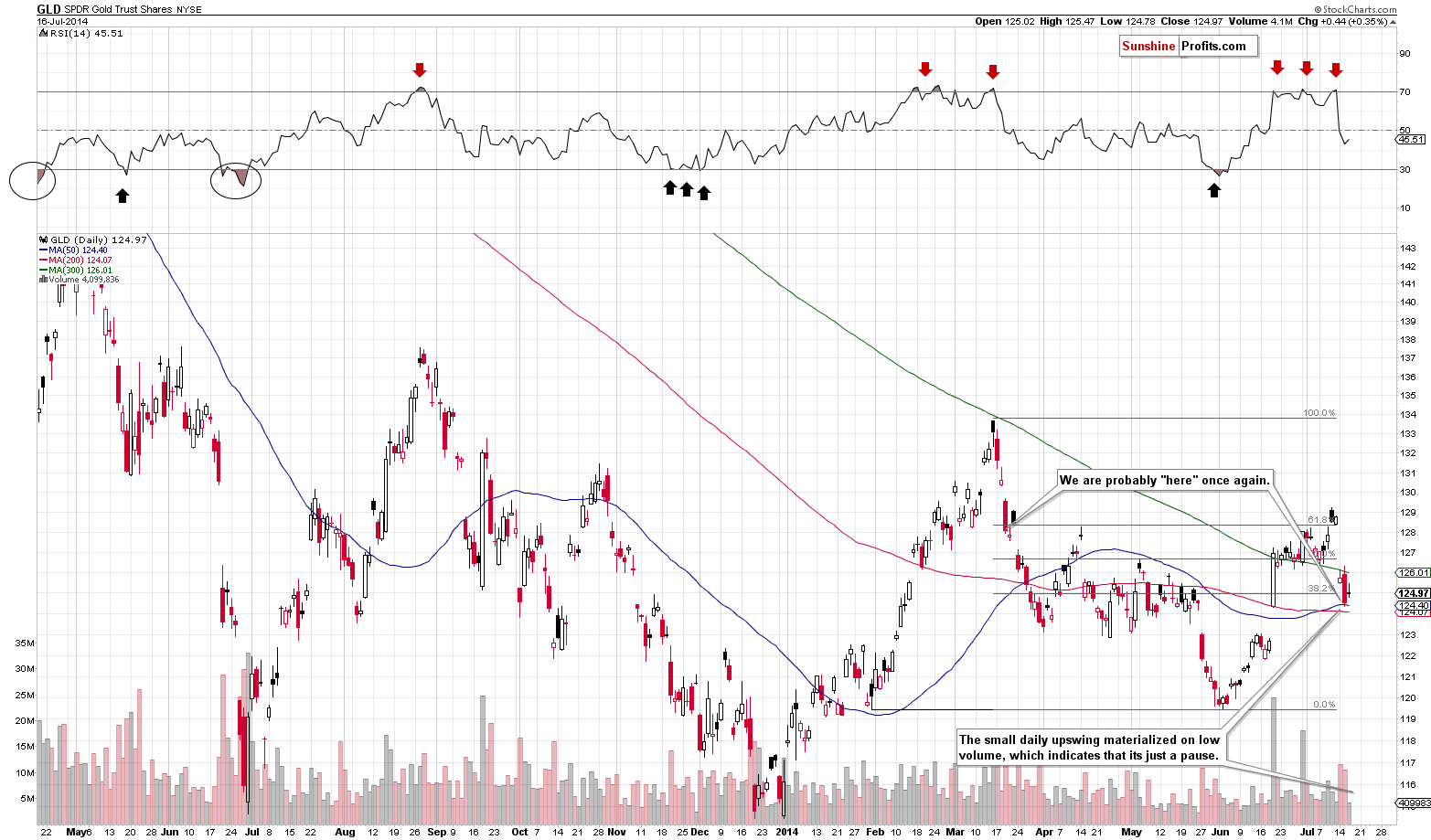The width and height of the screenshot is (1431, 840).
Task: Click the 61.8% Fibonacci level label
Action: (1319, 519)
